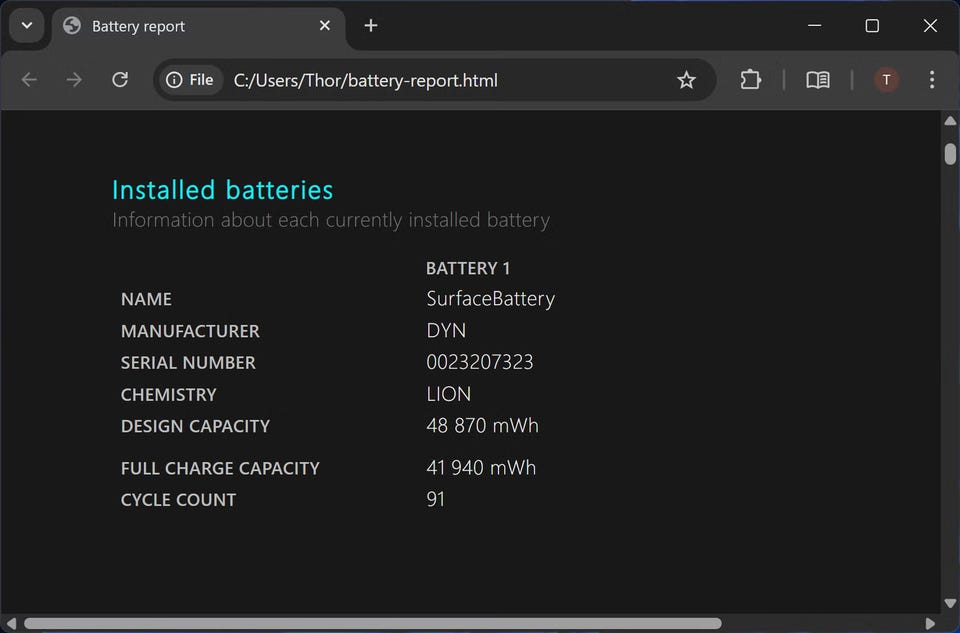This screenshot has height=633, width=960.
Task: Click the browser forward arrow
Action: click(x=74, y=80)
